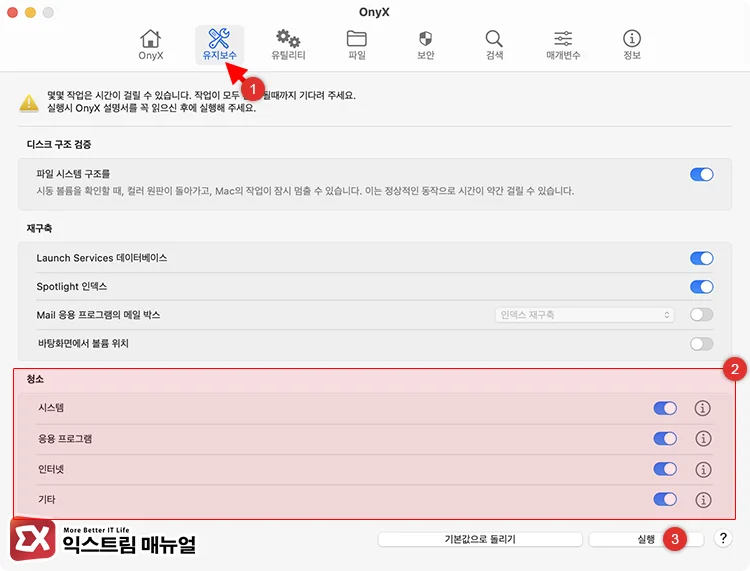Select the 유지보수 wrench icon
Screen dimensions: 750x571
coord(219,40)
